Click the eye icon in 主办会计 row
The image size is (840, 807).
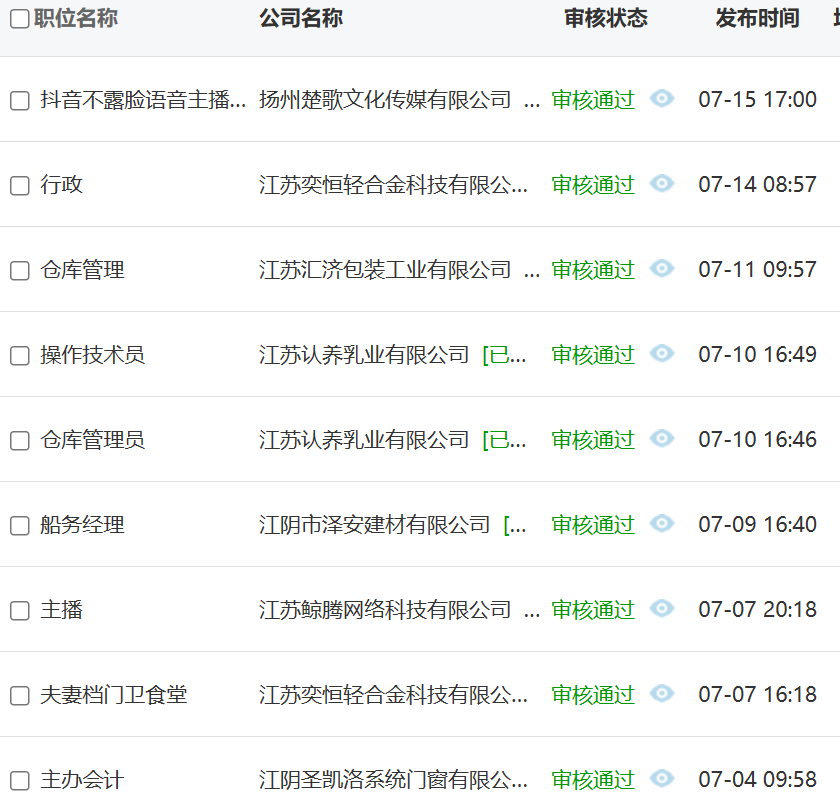(662, 779)
